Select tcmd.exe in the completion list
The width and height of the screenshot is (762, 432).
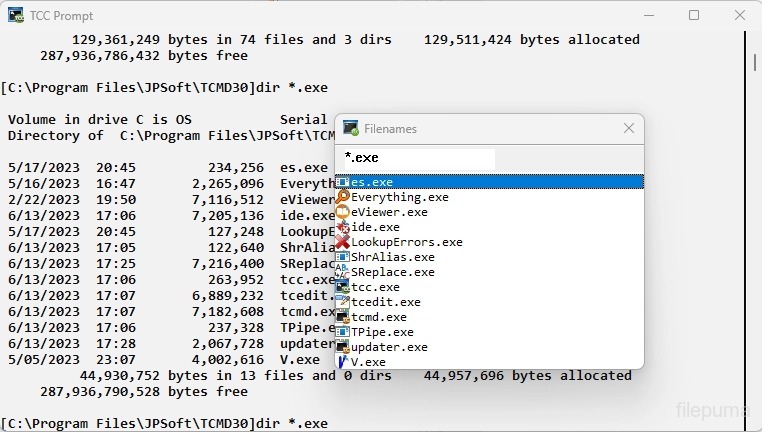pos(379,317)
